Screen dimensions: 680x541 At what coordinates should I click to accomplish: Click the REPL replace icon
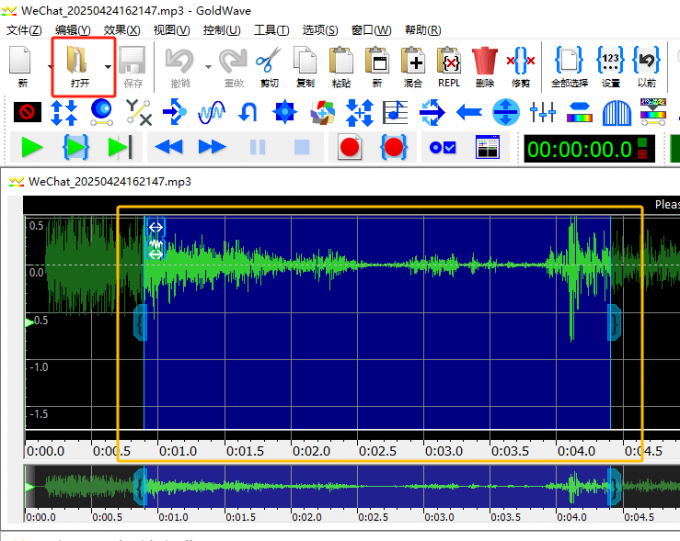click(x=449, y=60)
